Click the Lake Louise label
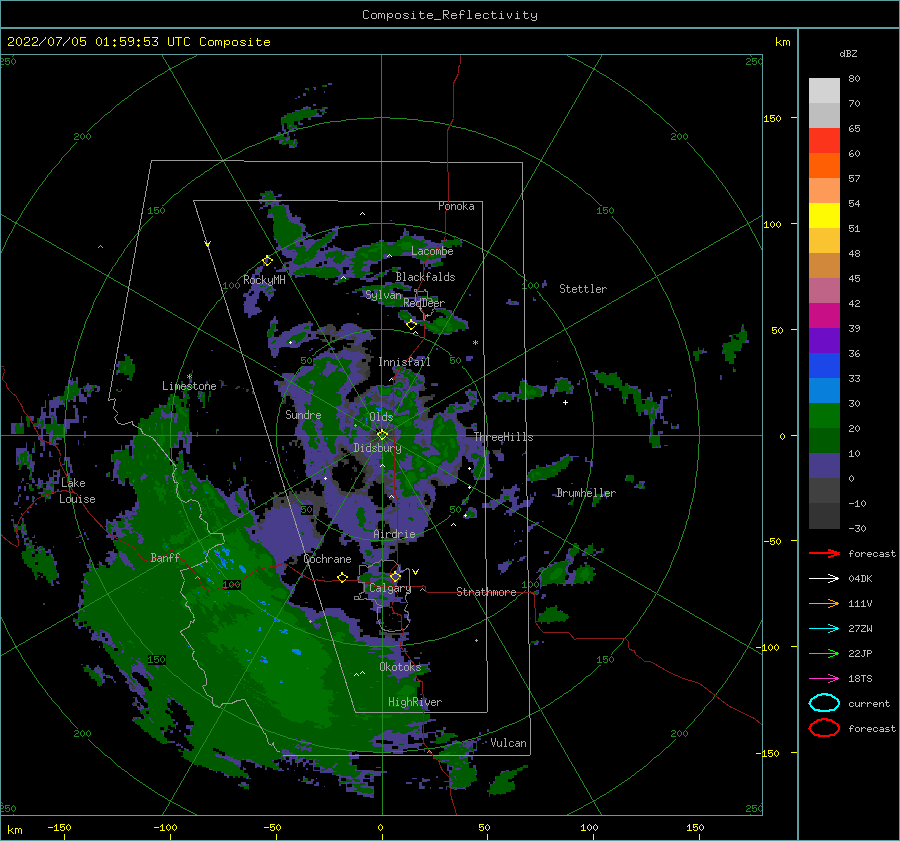The width and height of the screenshot is (900, 841). point(77,491)
